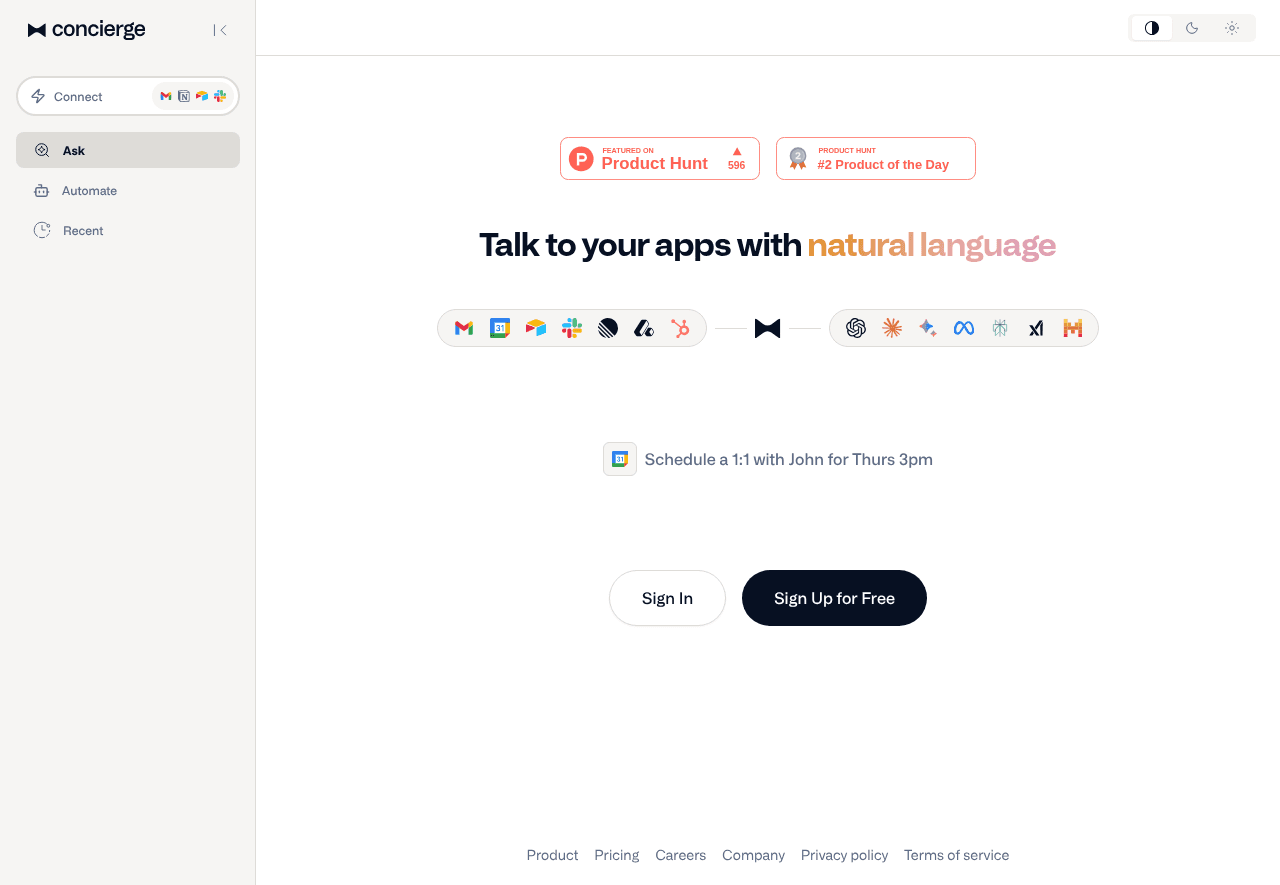This screenshot has height=885, width=1280.
Task: Click the Sign In button
Action: click(x=667, y=598)
